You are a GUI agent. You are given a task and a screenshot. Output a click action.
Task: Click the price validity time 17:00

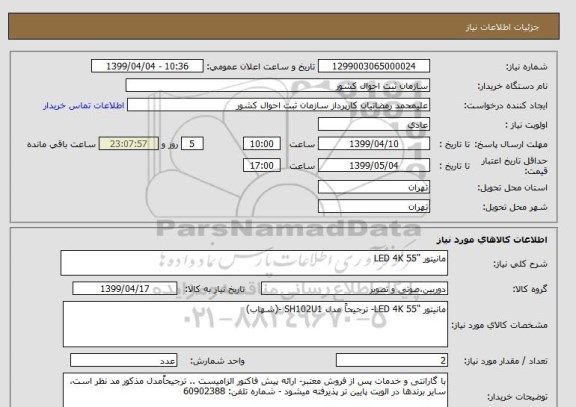(262, 165)
